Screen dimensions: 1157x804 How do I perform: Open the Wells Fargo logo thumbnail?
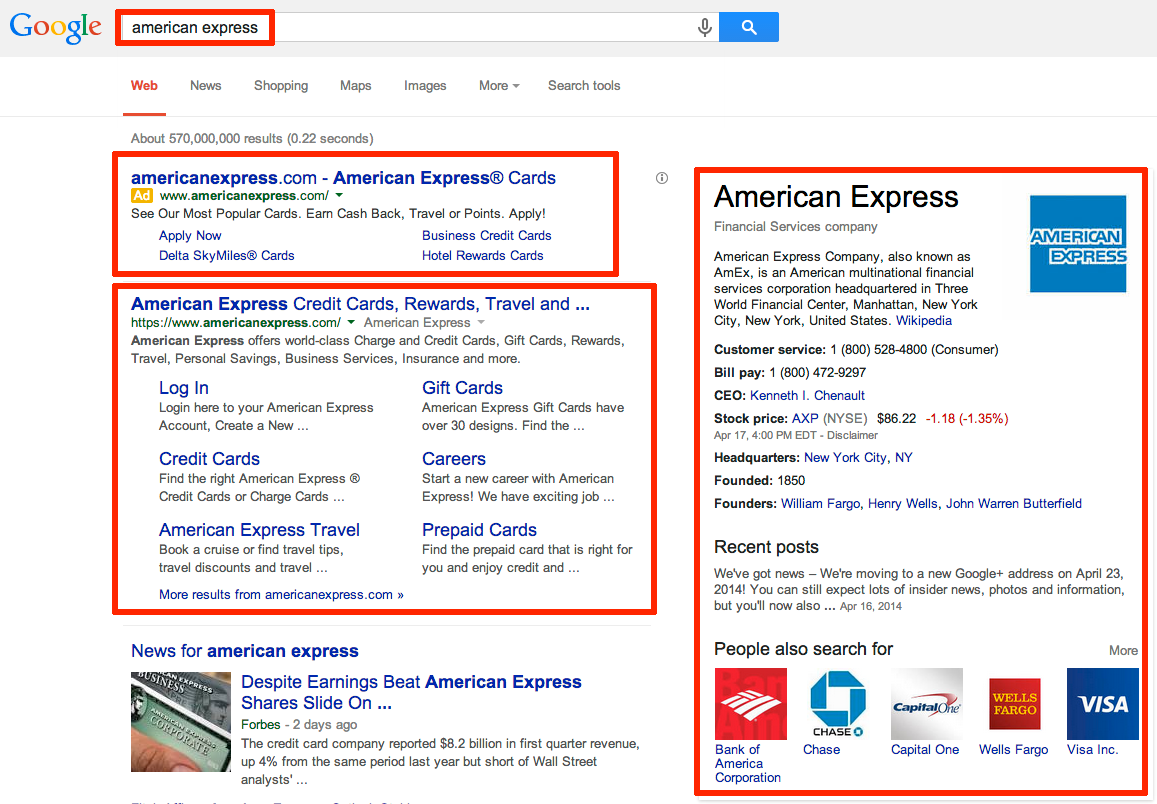click(x=1015, y=704)
